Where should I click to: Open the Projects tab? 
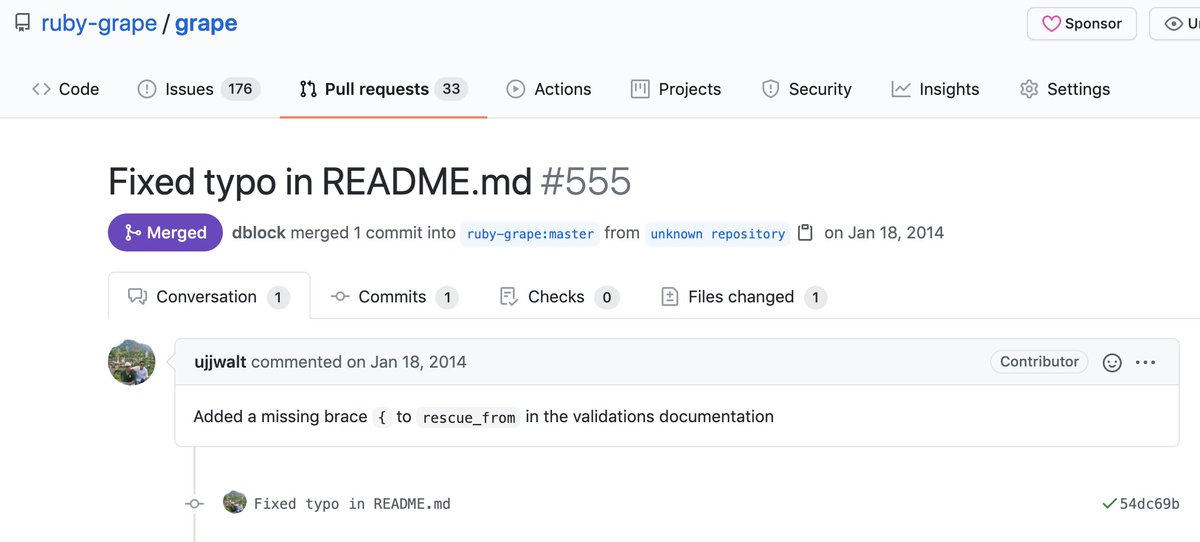tap(676, 89)
